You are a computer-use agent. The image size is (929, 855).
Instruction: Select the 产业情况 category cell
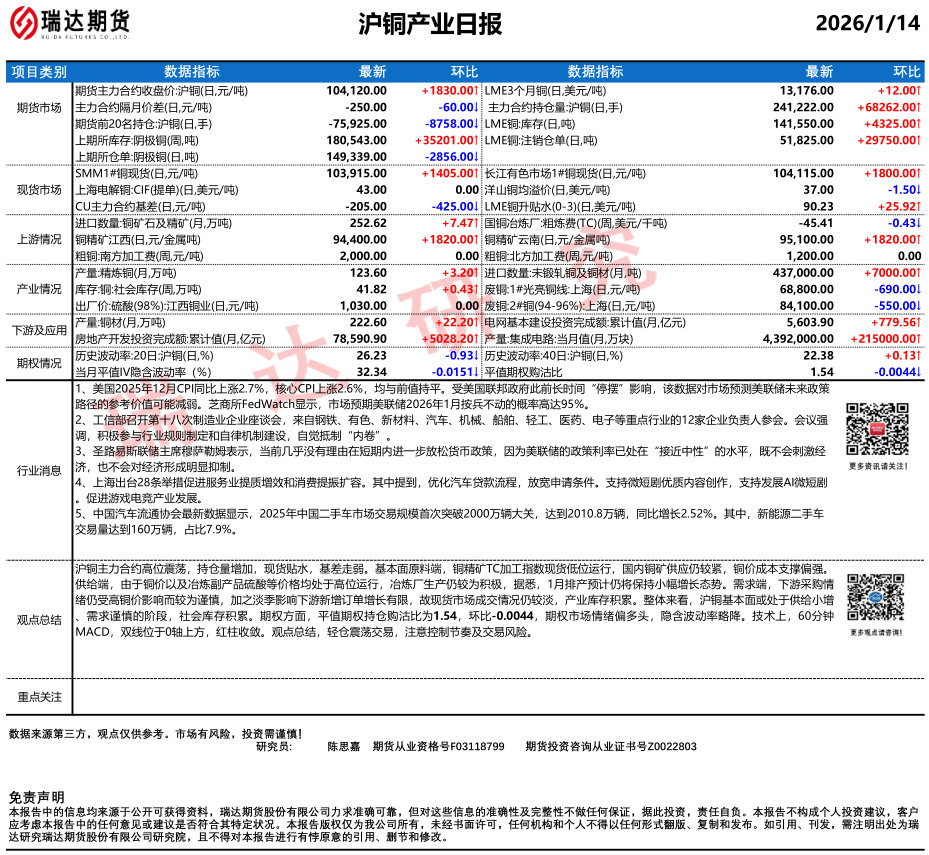pos(39,289)
